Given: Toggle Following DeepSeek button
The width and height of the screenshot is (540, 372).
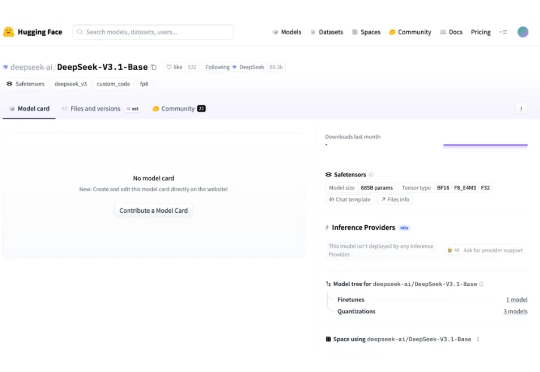Looking at the screenshot, I should 217,67.
